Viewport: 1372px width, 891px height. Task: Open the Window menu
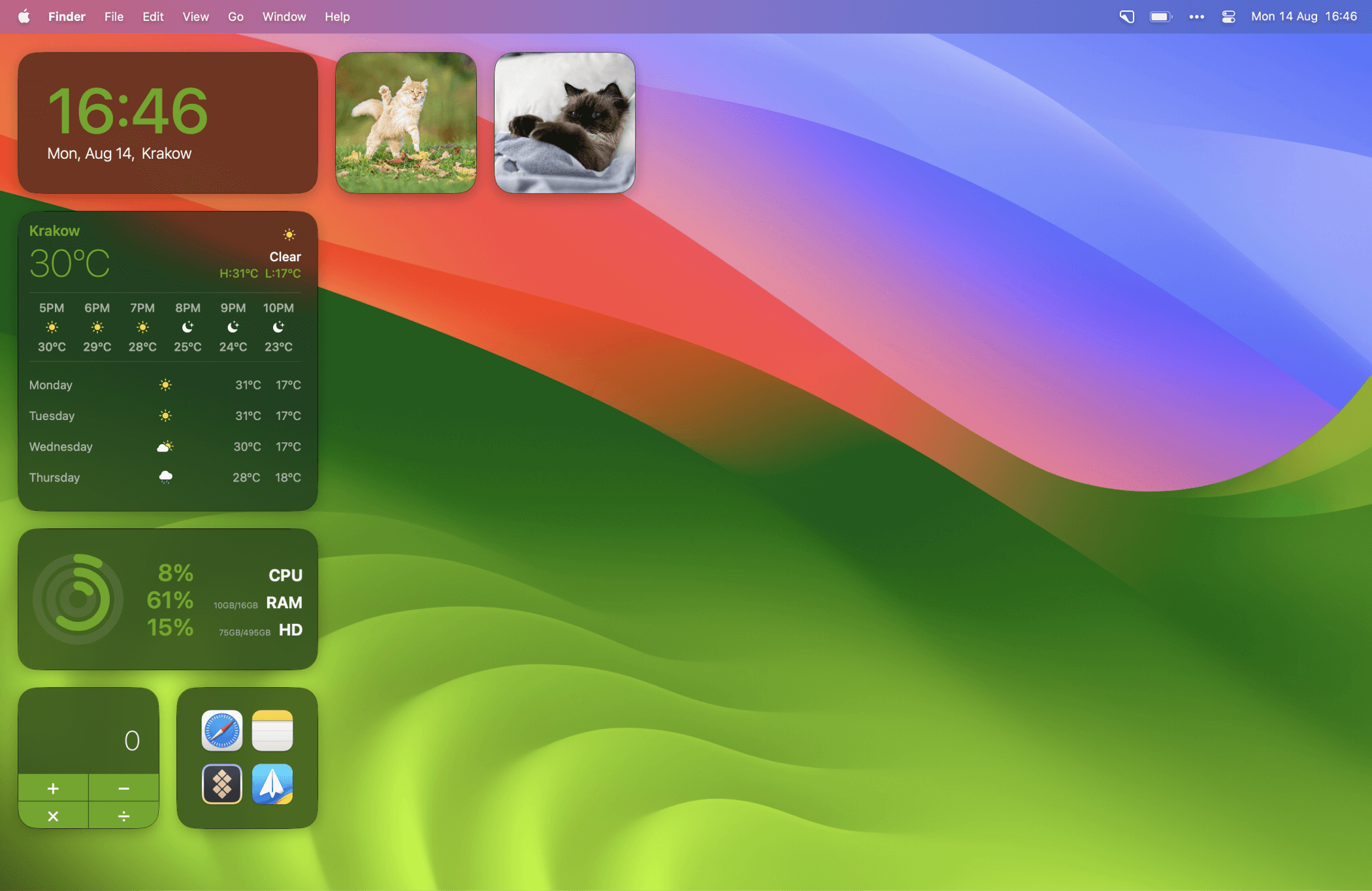click(x=284, y=16)
